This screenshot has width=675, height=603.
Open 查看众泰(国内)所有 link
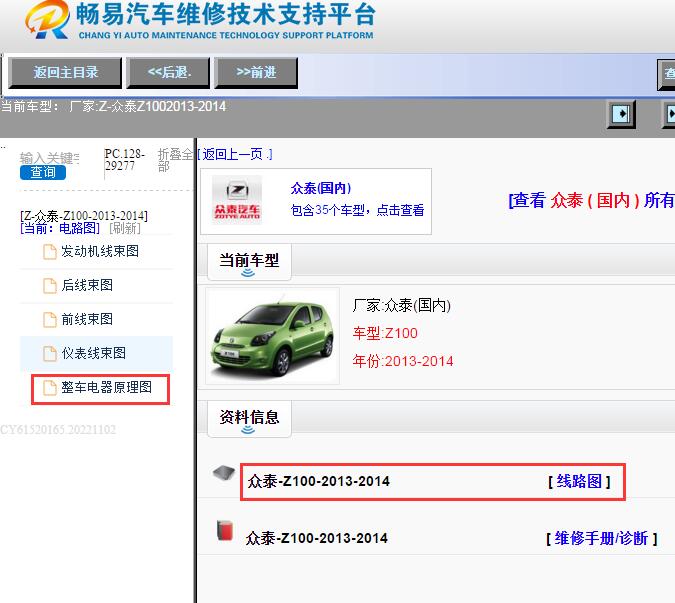(591, 201)
